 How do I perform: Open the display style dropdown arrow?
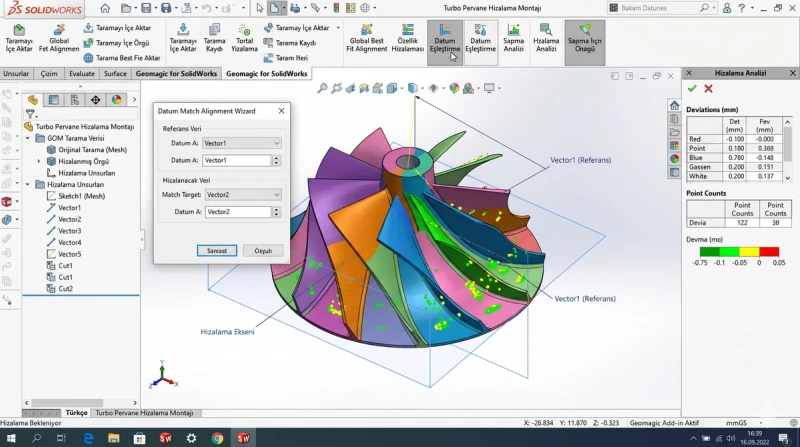(420, 88)
